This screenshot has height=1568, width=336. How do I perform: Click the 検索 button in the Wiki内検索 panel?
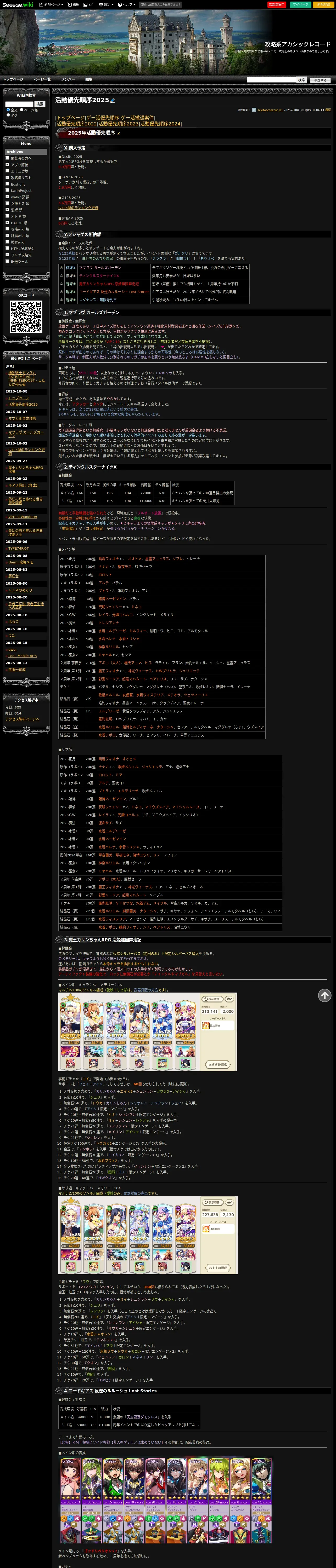40,104
